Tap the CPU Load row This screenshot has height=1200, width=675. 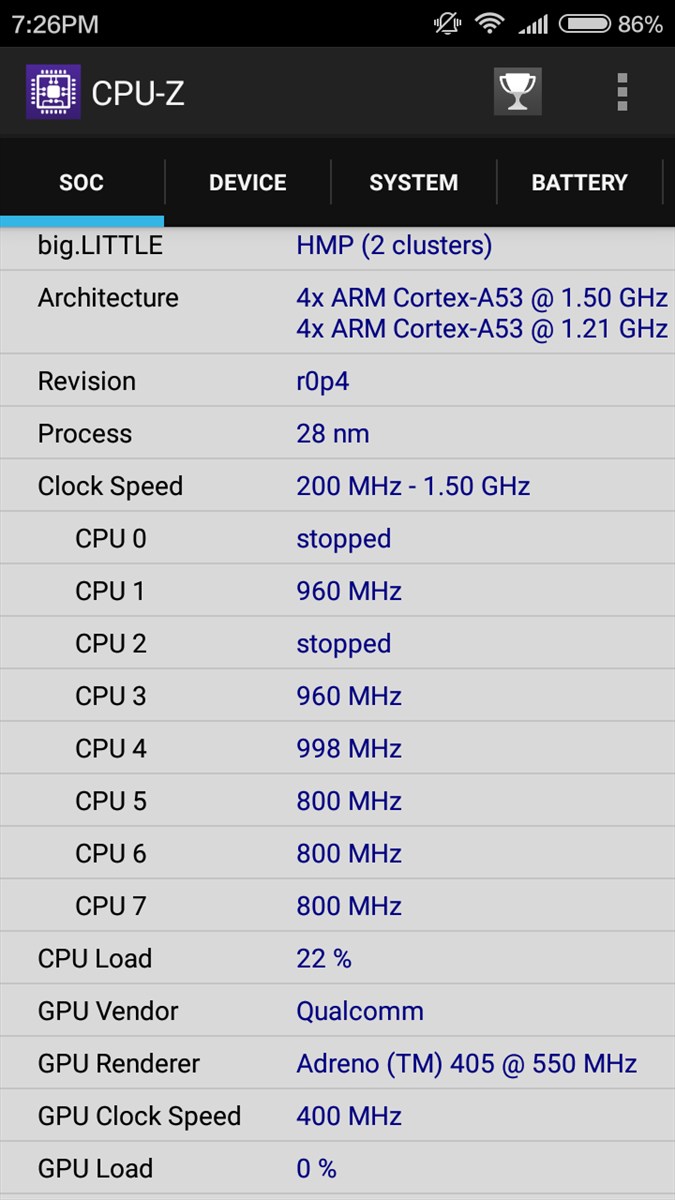point(337,958)
